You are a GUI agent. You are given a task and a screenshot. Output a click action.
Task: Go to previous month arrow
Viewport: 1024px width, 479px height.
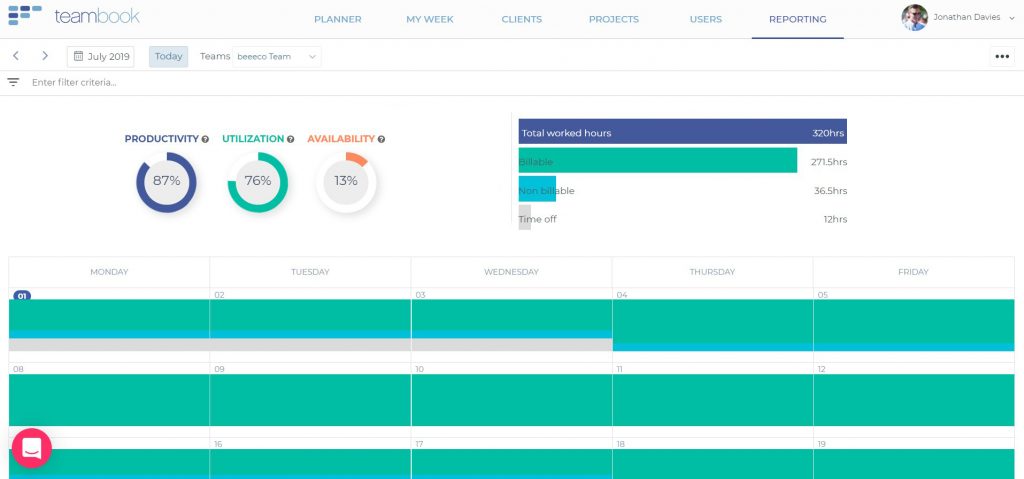tap(16, 56)
